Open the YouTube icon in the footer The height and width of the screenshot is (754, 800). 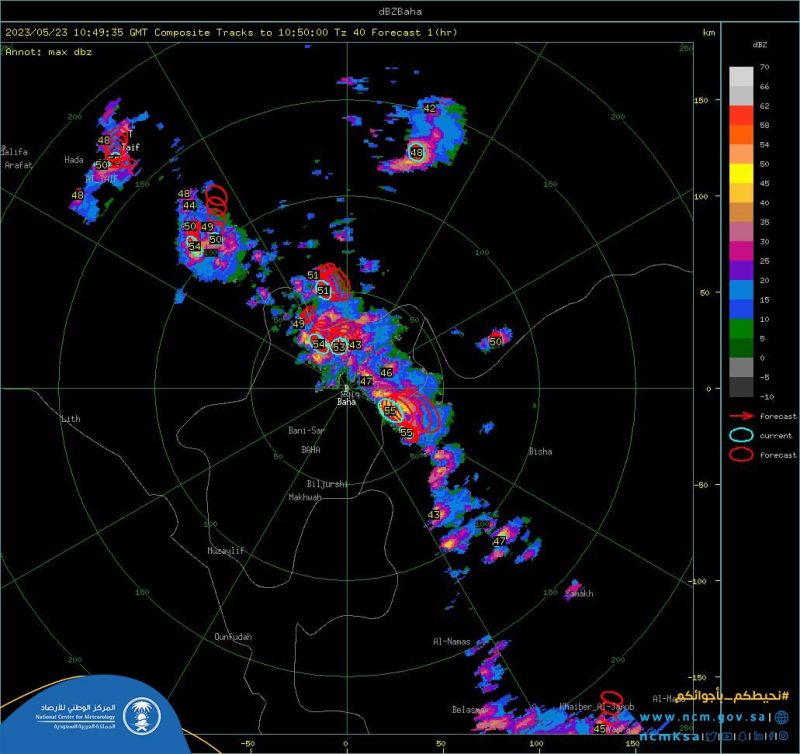point(728,736)
